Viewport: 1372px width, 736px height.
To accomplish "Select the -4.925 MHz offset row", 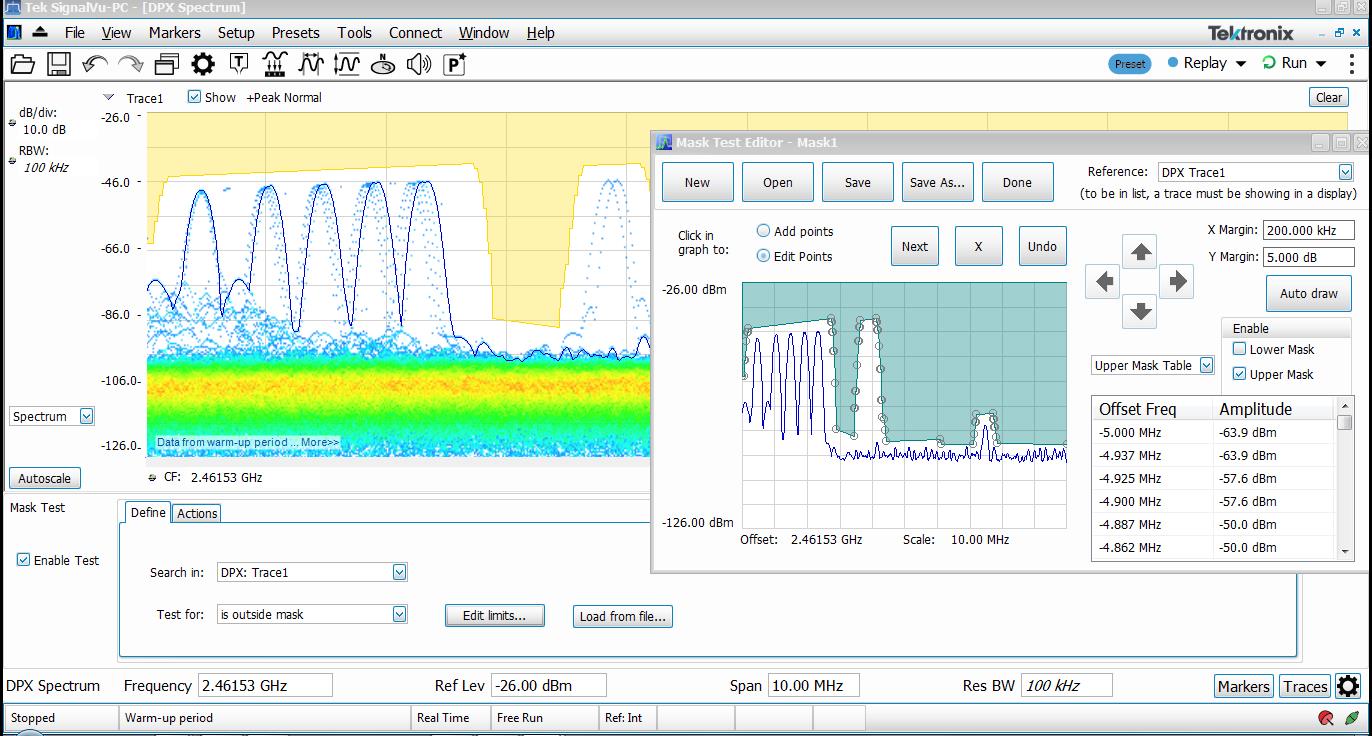I will point(1214,478).
